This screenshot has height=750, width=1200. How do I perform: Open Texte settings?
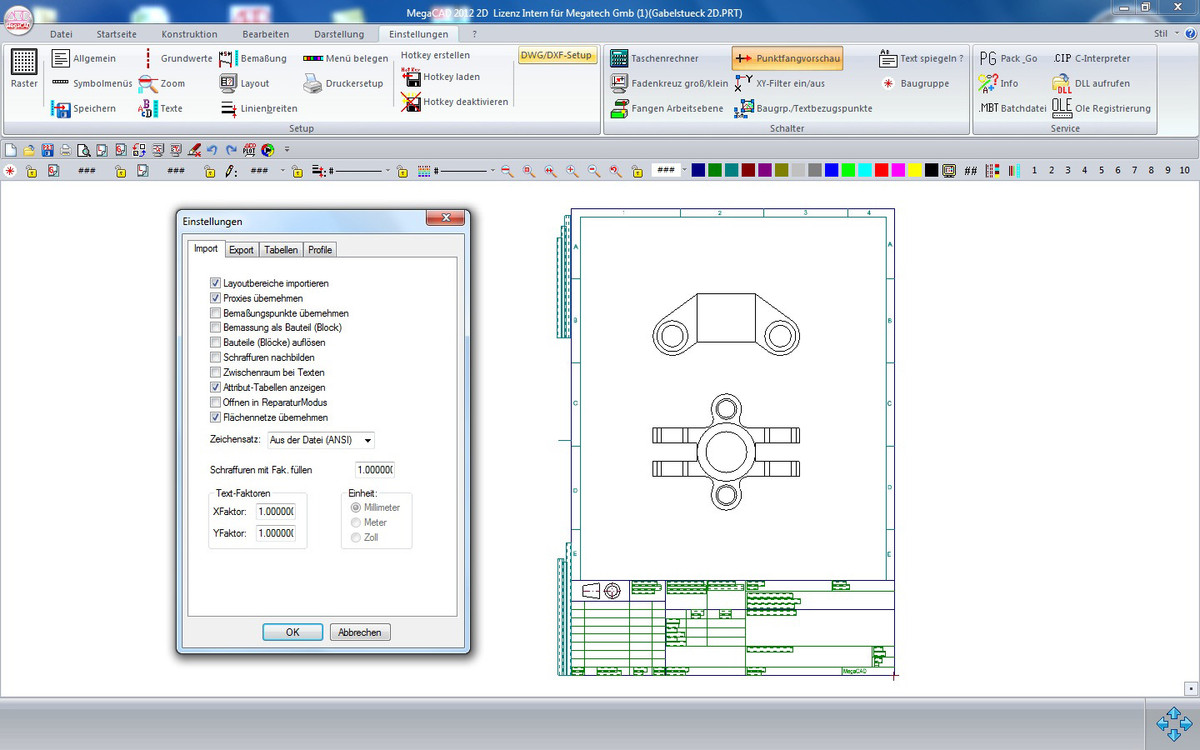(x=161, y=108)
